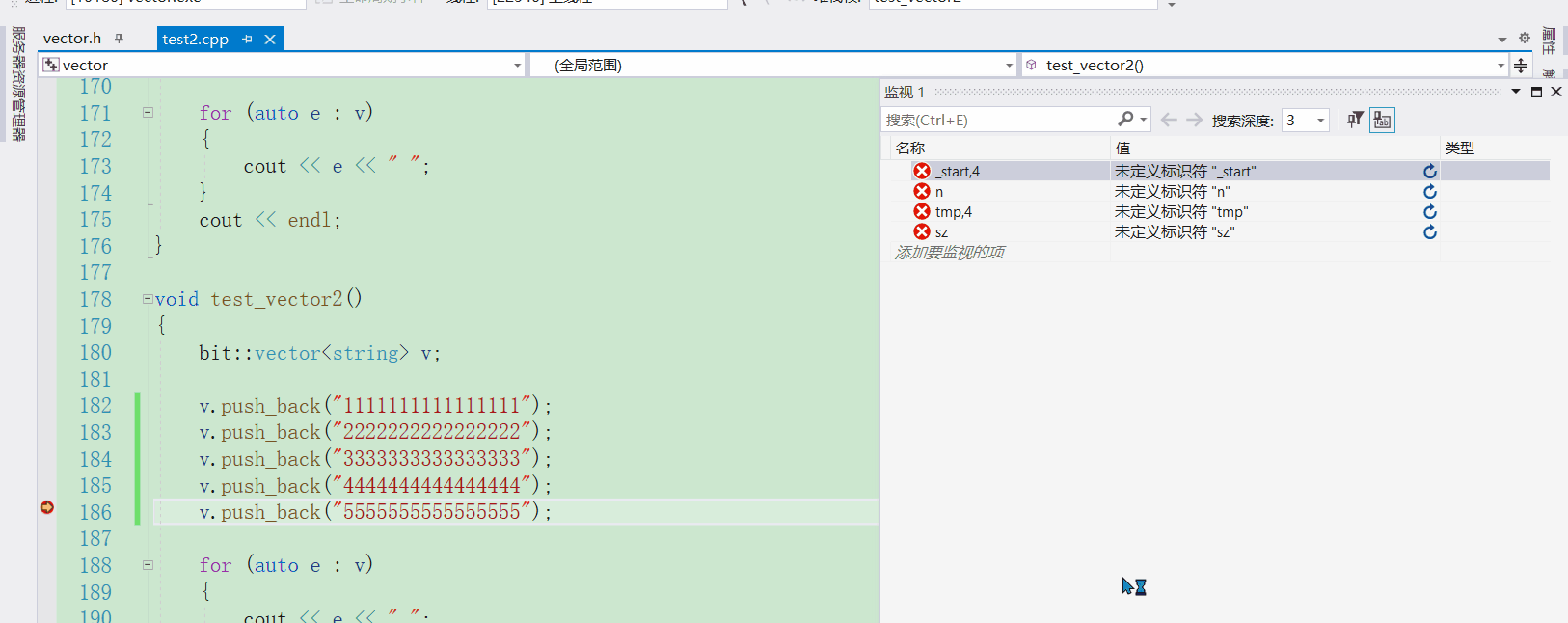Pin the vector.h tab
The image size is (1568, 623).
120,39
